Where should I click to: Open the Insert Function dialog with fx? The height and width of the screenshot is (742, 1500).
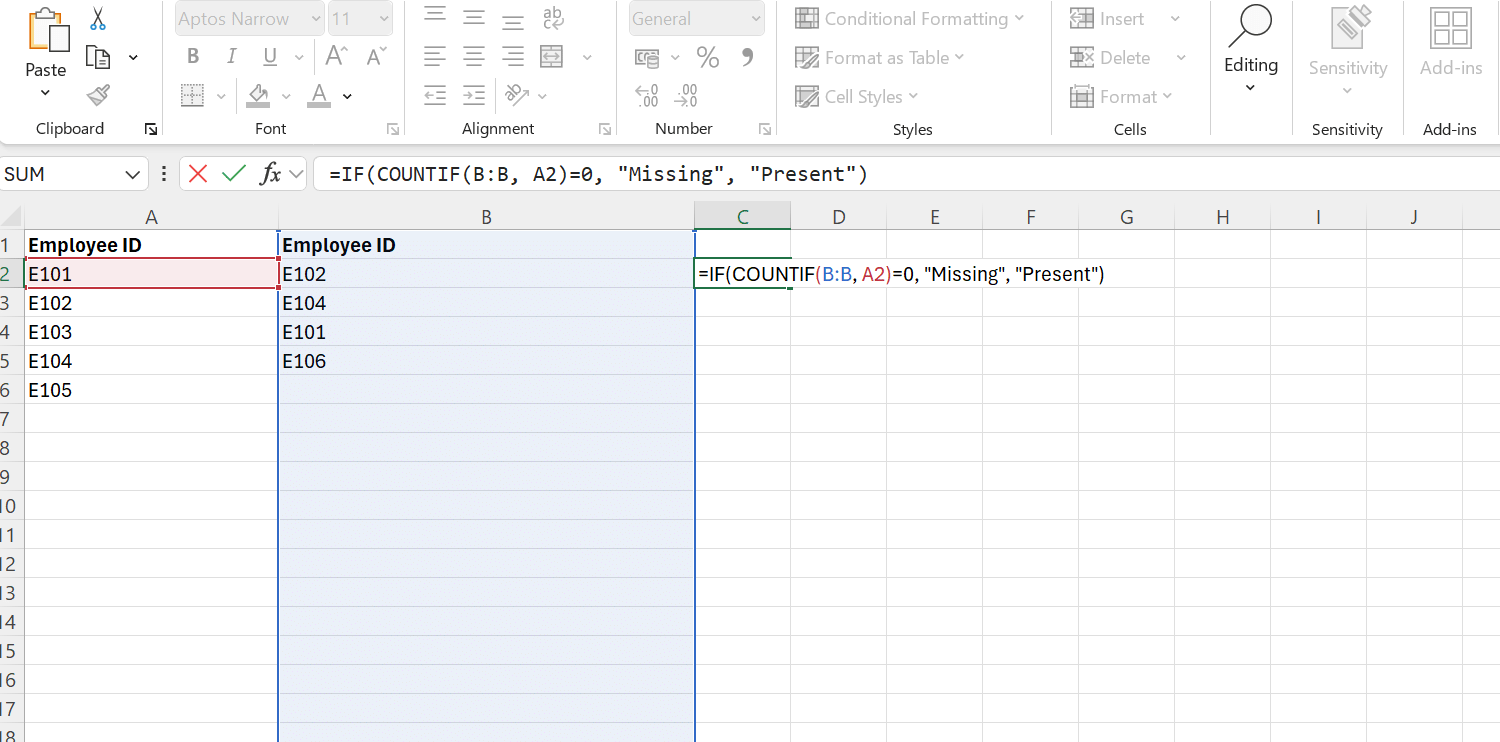[x=268, y=173]
